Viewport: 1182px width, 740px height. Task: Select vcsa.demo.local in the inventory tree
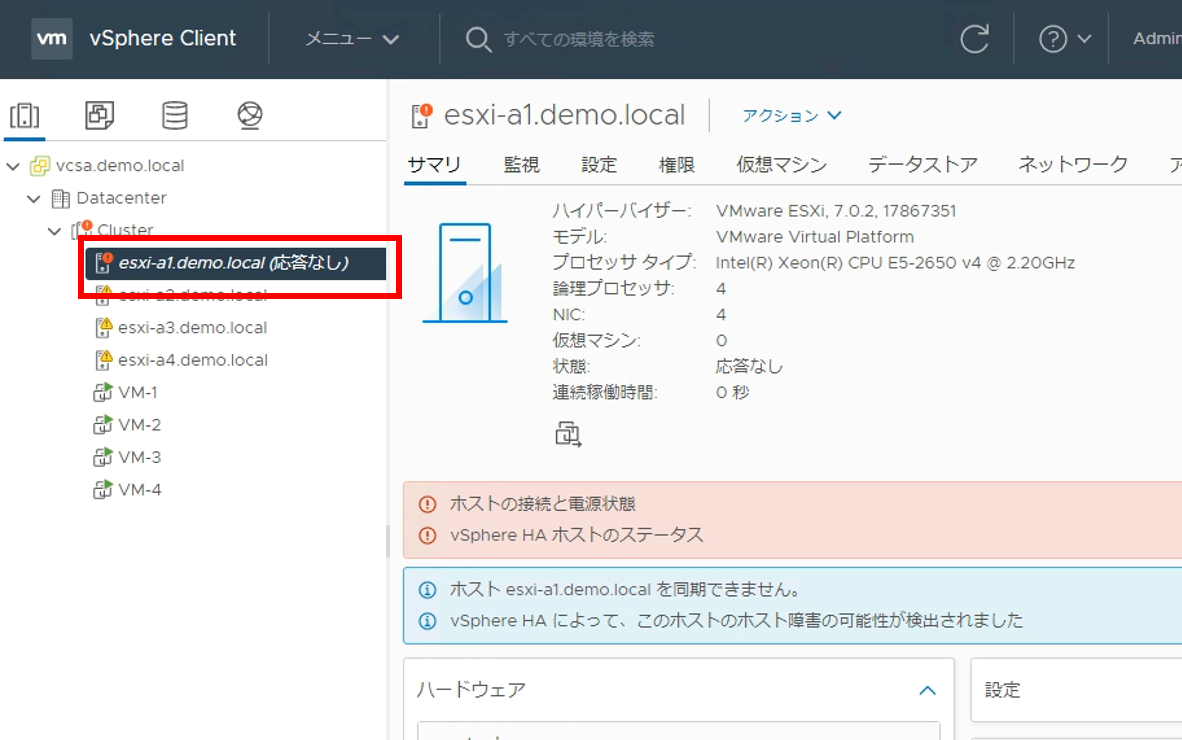point(120,166)
